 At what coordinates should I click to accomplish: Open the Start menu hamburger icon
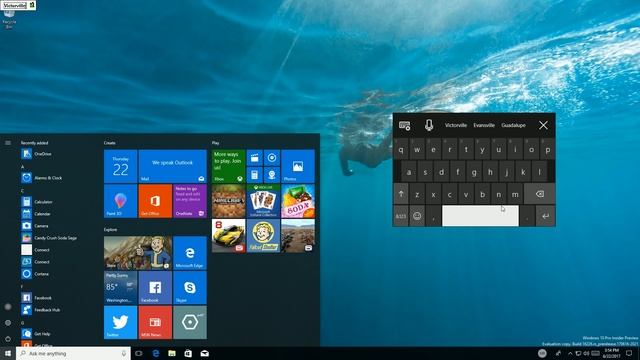coord(8,143)
